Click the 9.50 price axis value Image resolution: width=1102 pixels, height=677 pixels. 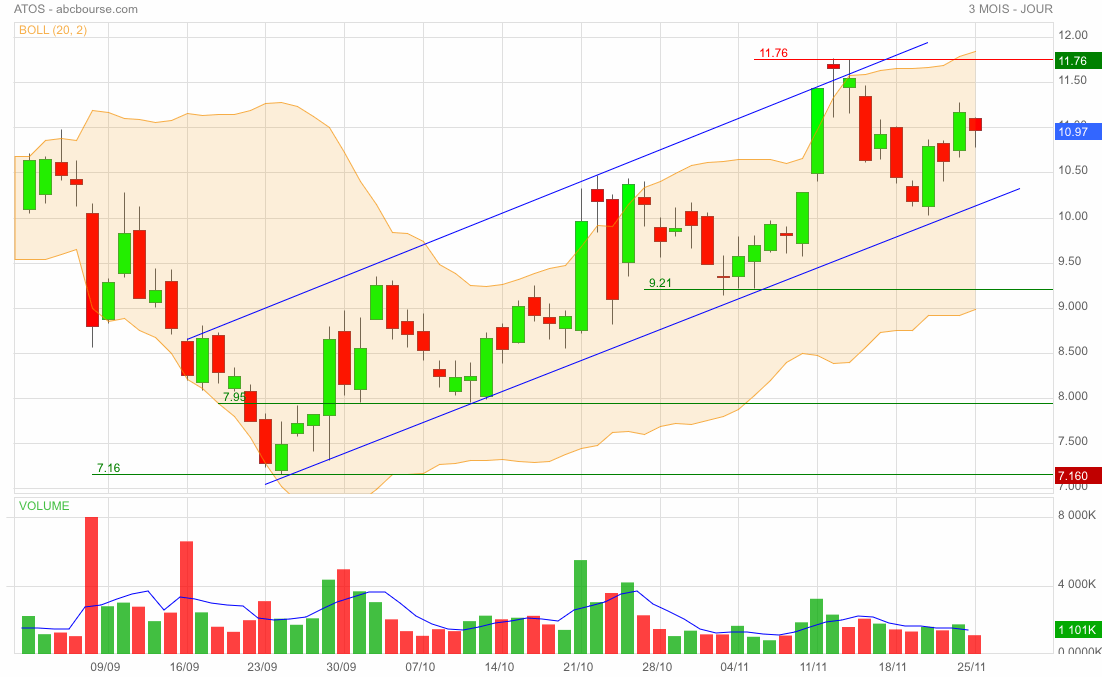pos(1073,262)
